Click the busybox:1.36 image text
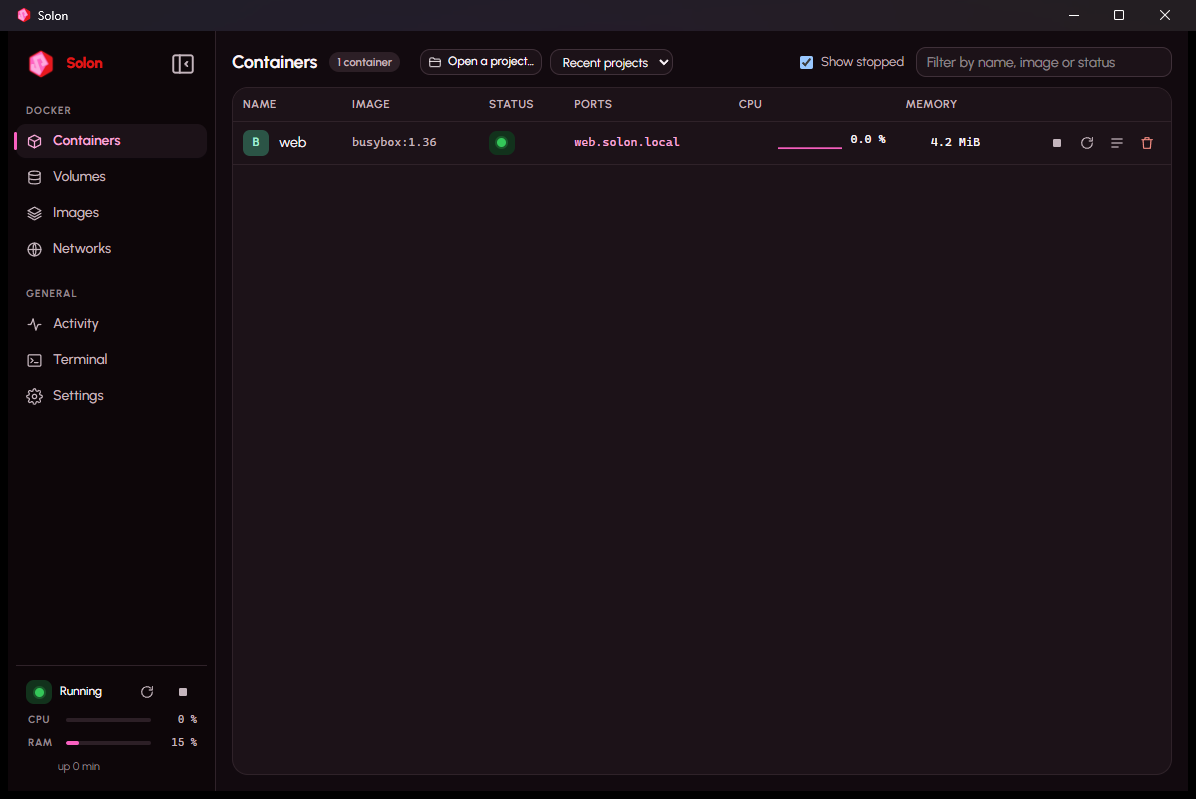Viewport: 1196px width, 799px height. 394,142
